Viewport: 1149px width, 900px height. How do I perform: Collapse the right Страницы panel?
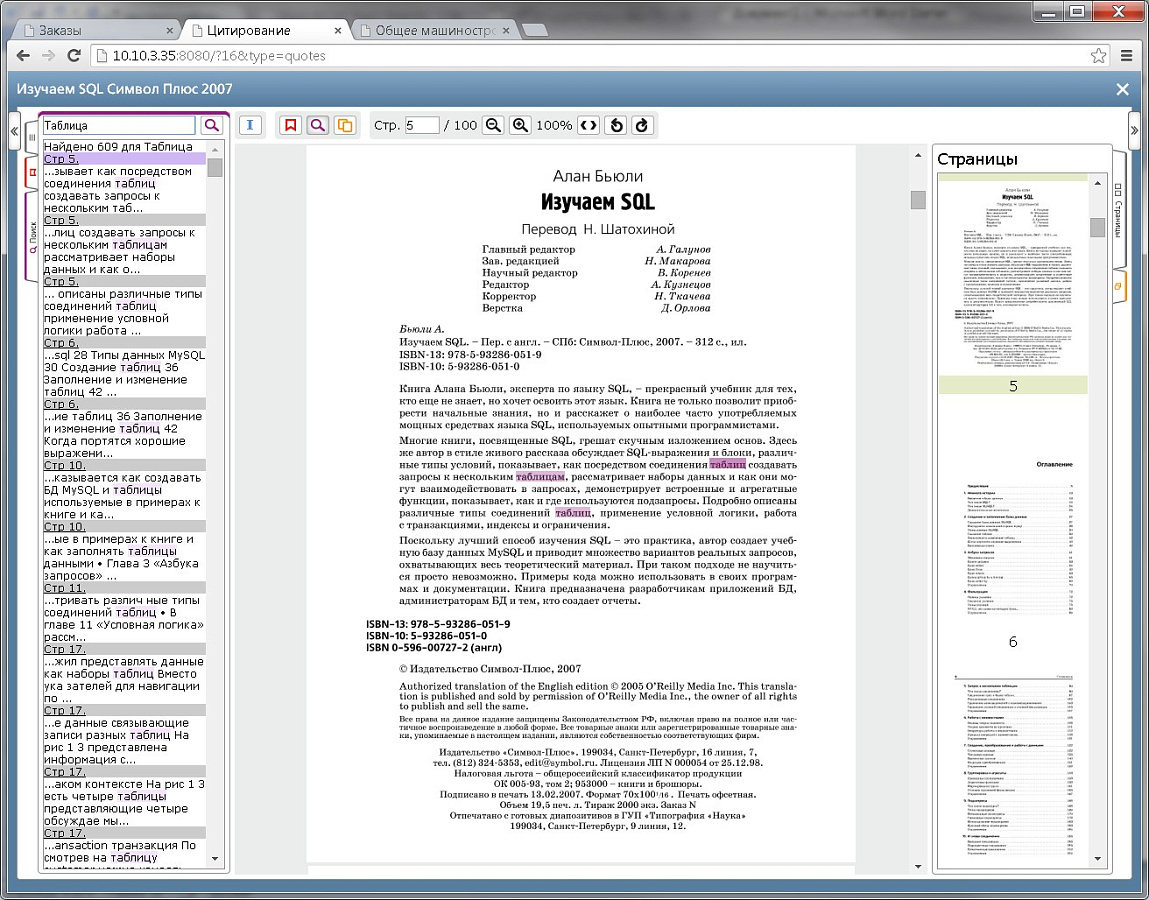coord(1134,131)
